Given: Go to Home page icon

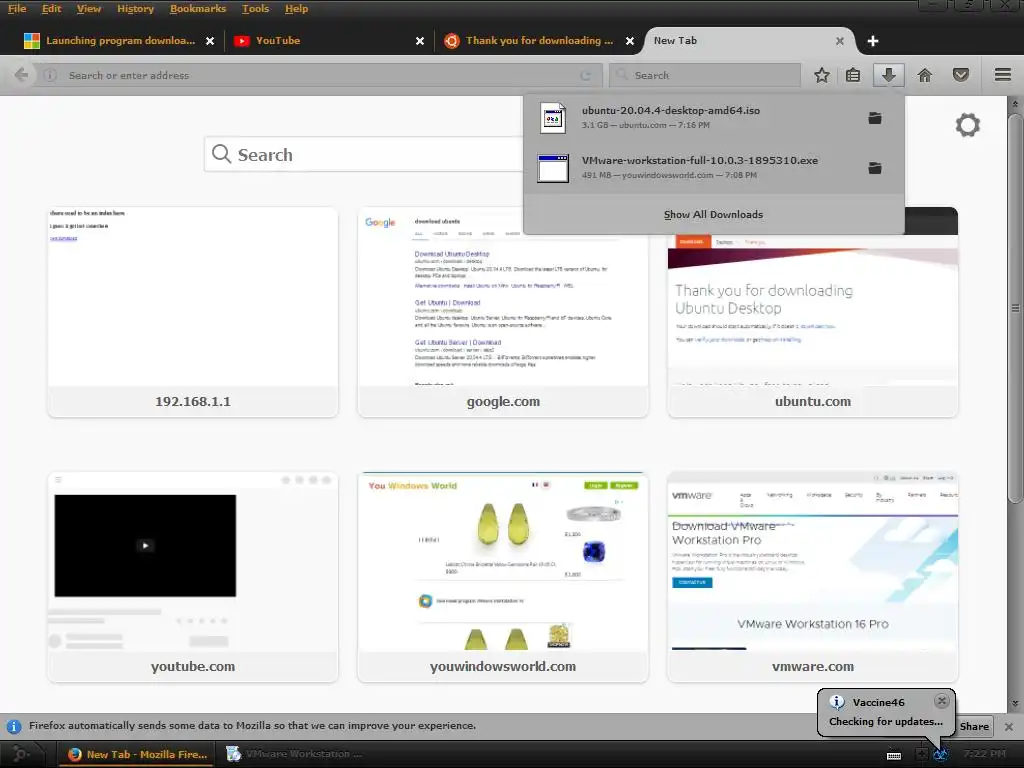Looking at the screenshot, I should click(x=924, y=75).
